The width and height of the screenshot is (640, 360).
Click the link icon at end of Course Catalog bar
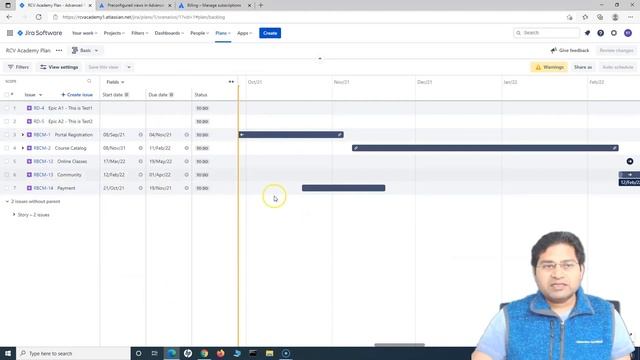(615, 148)
